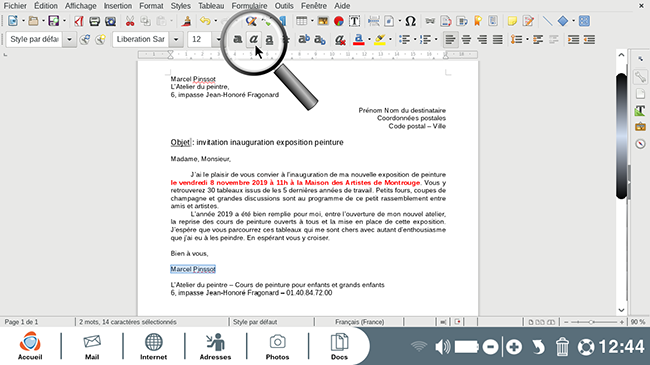Open the Print Preview
Viewport: 650px width, 365px height.
tap(110, 21)
